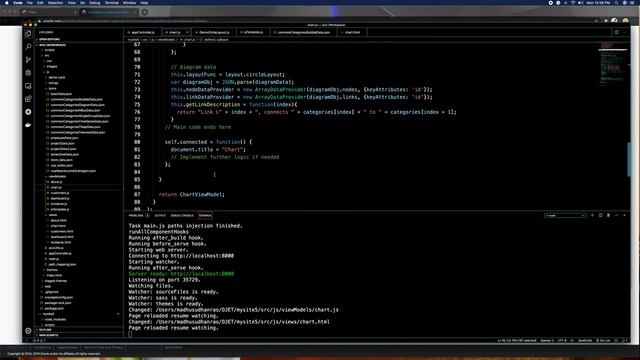Open the Help menu
The image size is (640, 360).
(x=144, y=2)
